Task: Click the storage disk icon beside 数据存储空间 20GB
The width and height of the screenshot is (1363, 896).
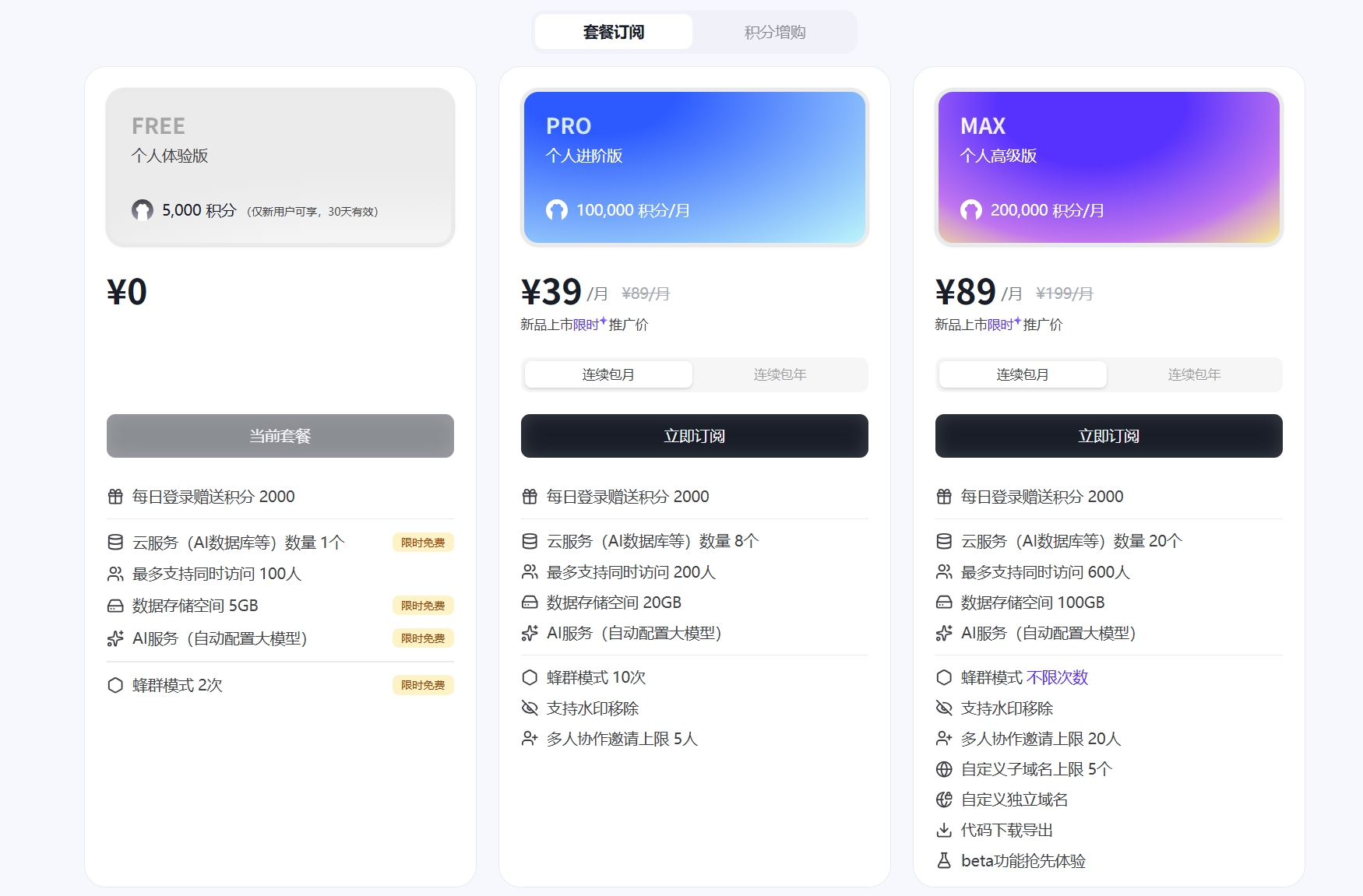Action: (529, 602)
